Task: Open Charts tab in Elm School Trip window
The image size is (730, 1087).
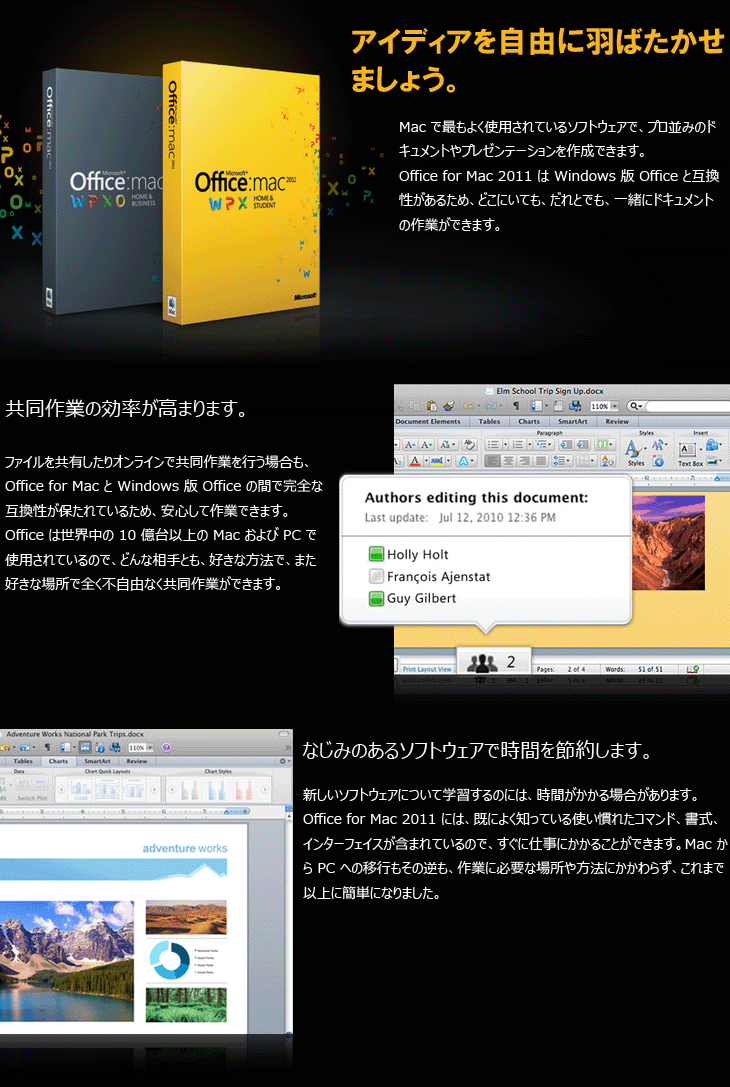Action: (529, 421)
